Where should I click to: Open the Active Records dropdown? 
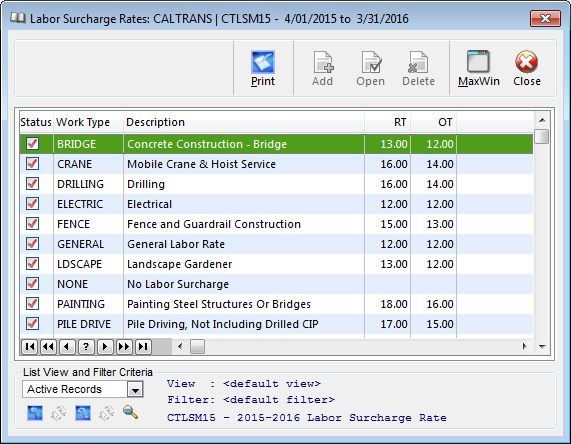tap(135, 390)
